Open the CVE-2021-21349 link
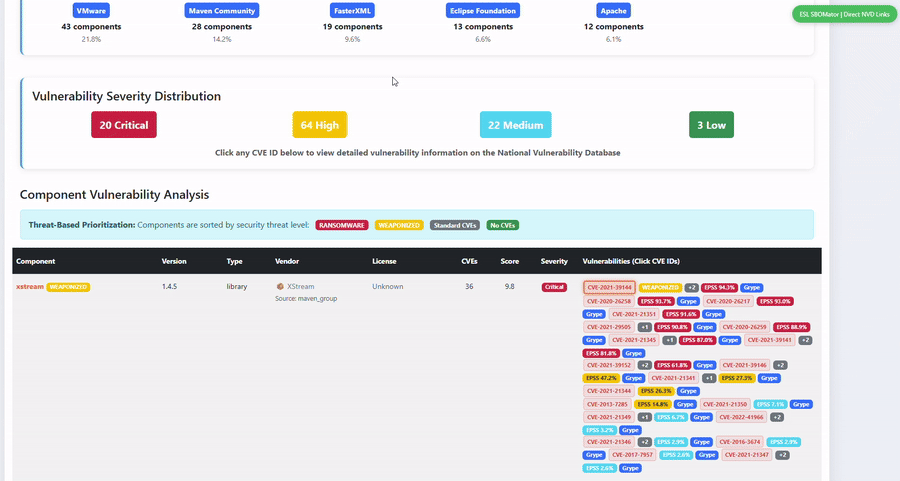 609,417
